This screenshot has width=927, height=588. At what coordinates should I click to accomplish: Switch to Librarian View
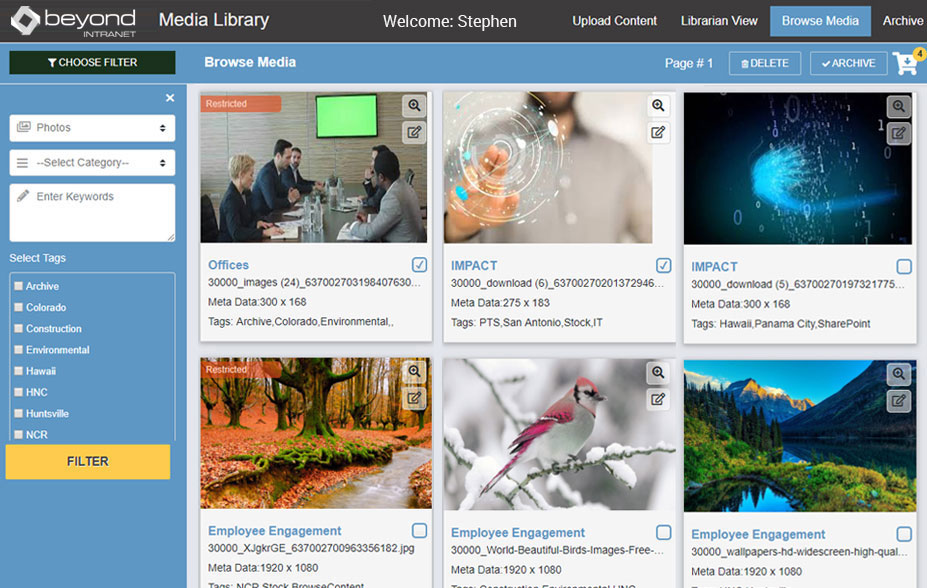[719, 20]
